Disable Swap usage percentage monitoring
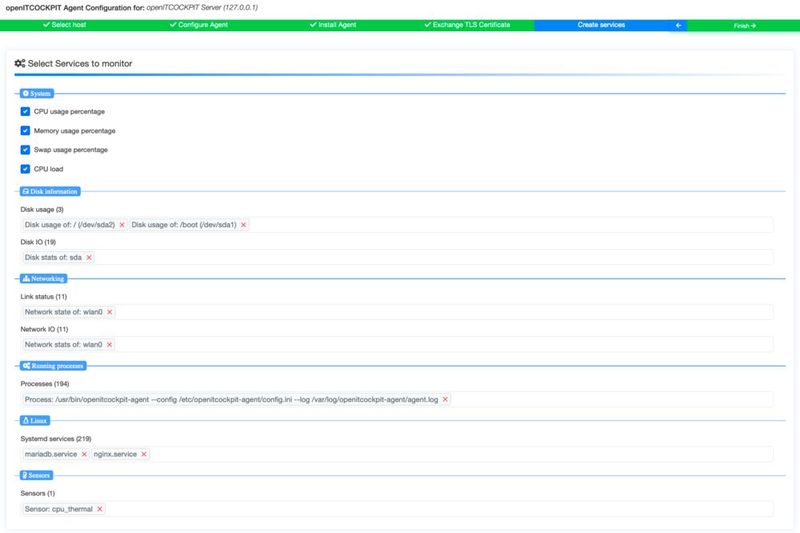This screenshot has height=533, width=800. click(26, 149)
